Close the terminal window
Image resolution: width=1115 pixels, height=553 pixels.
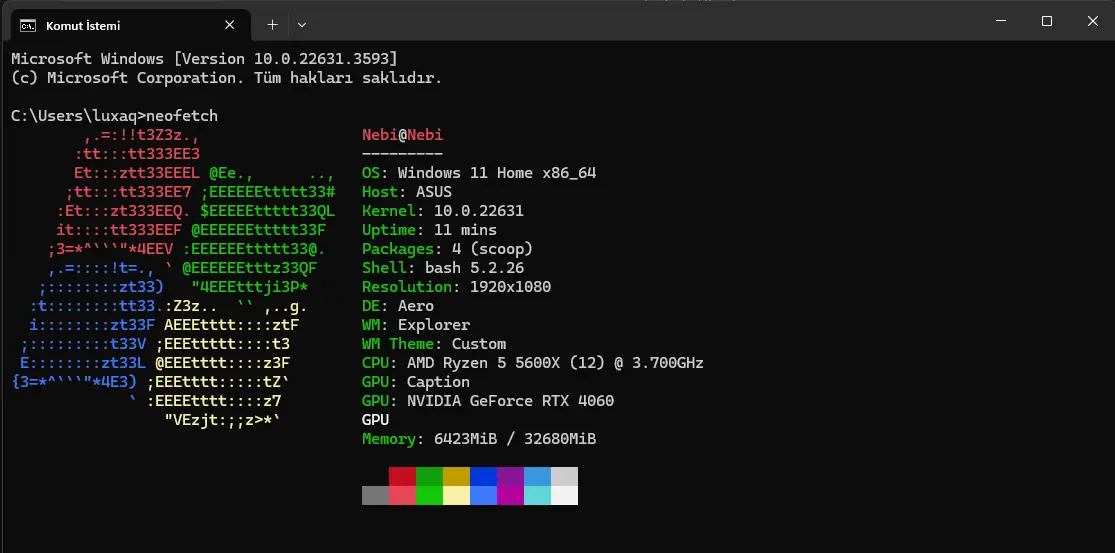point(1093,21)
